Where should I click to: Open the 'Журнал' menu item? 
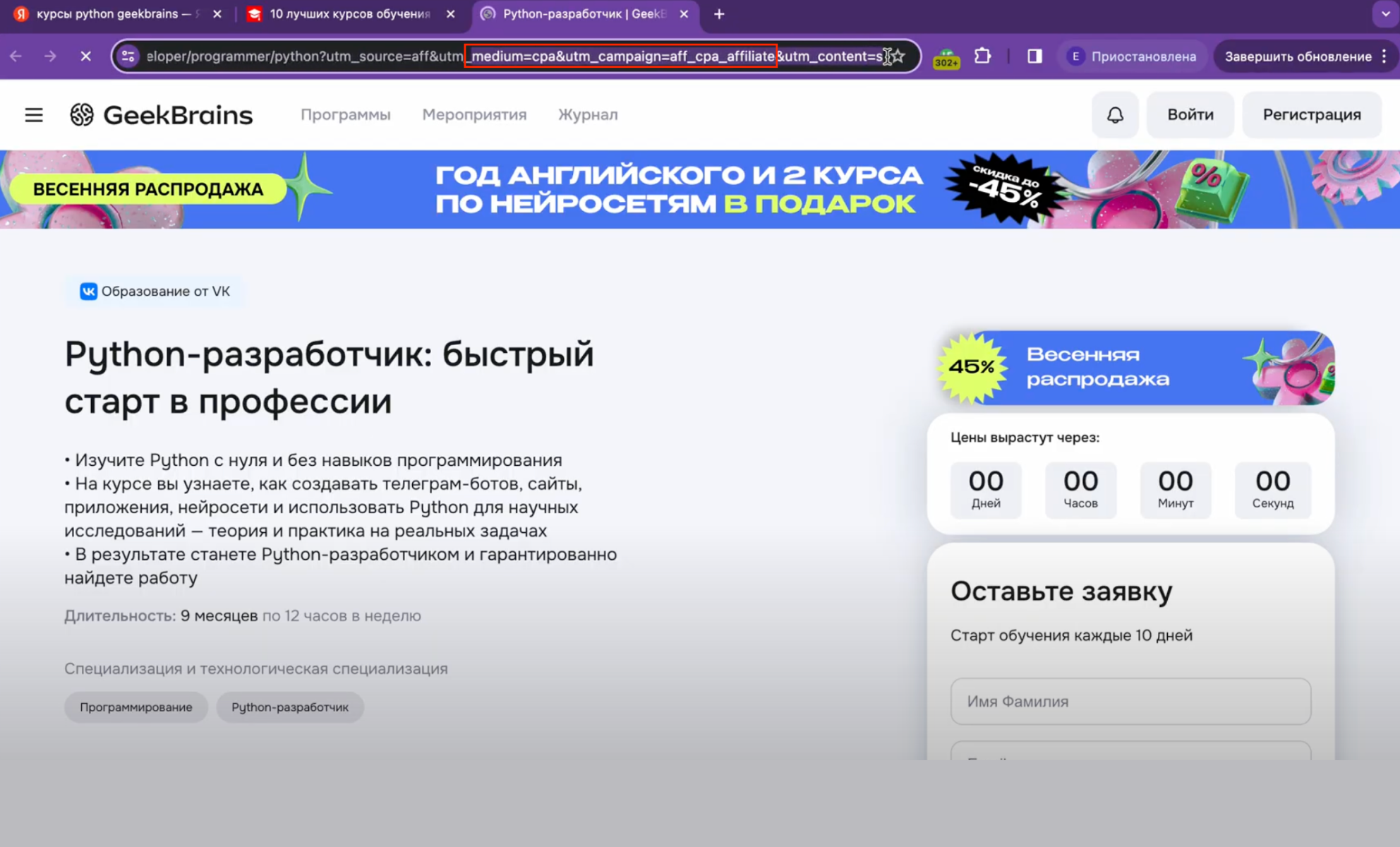pyautogui.click(x=588, y=114)
